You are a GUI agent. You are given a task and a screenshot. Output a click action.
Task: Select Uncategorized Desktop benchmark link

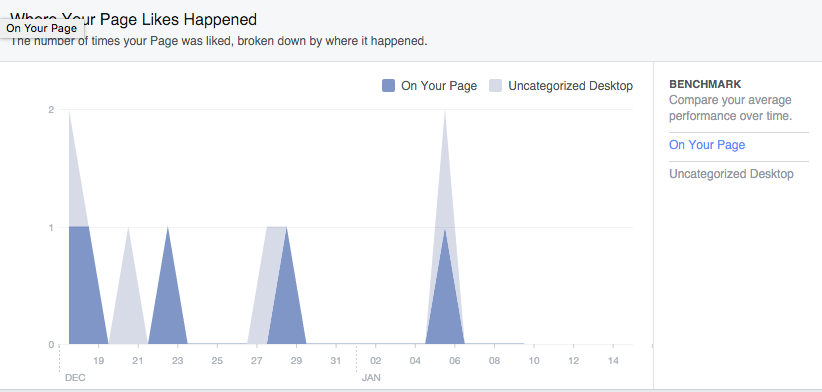731,174
